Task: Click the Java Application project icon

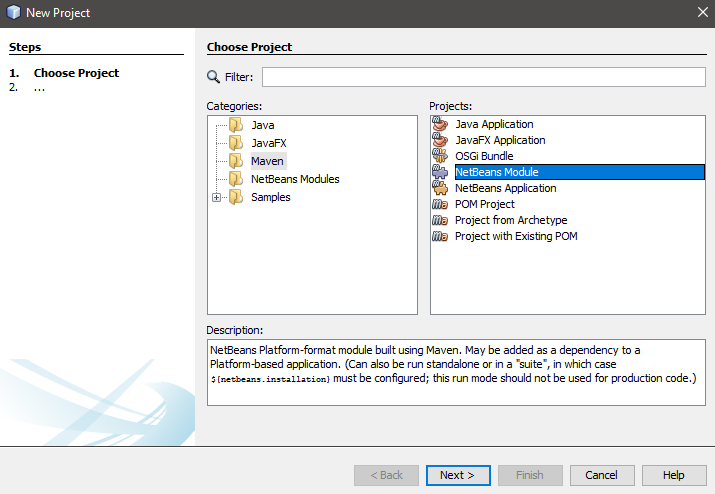Action: tap(439, 124)
